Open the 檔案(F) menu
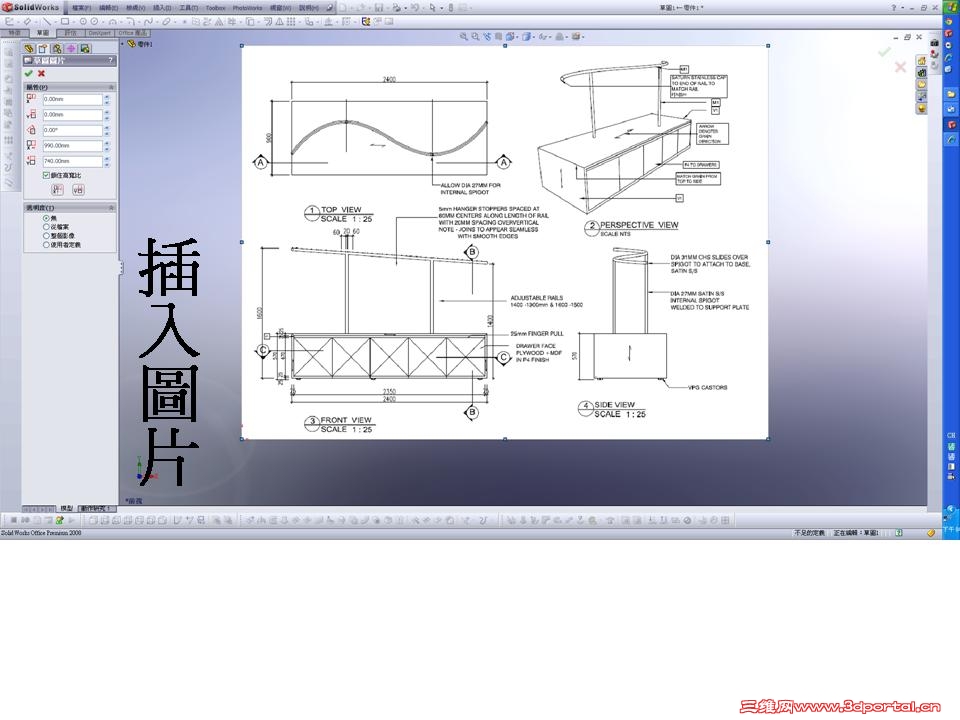960x720 pixels. pos(81,8)
